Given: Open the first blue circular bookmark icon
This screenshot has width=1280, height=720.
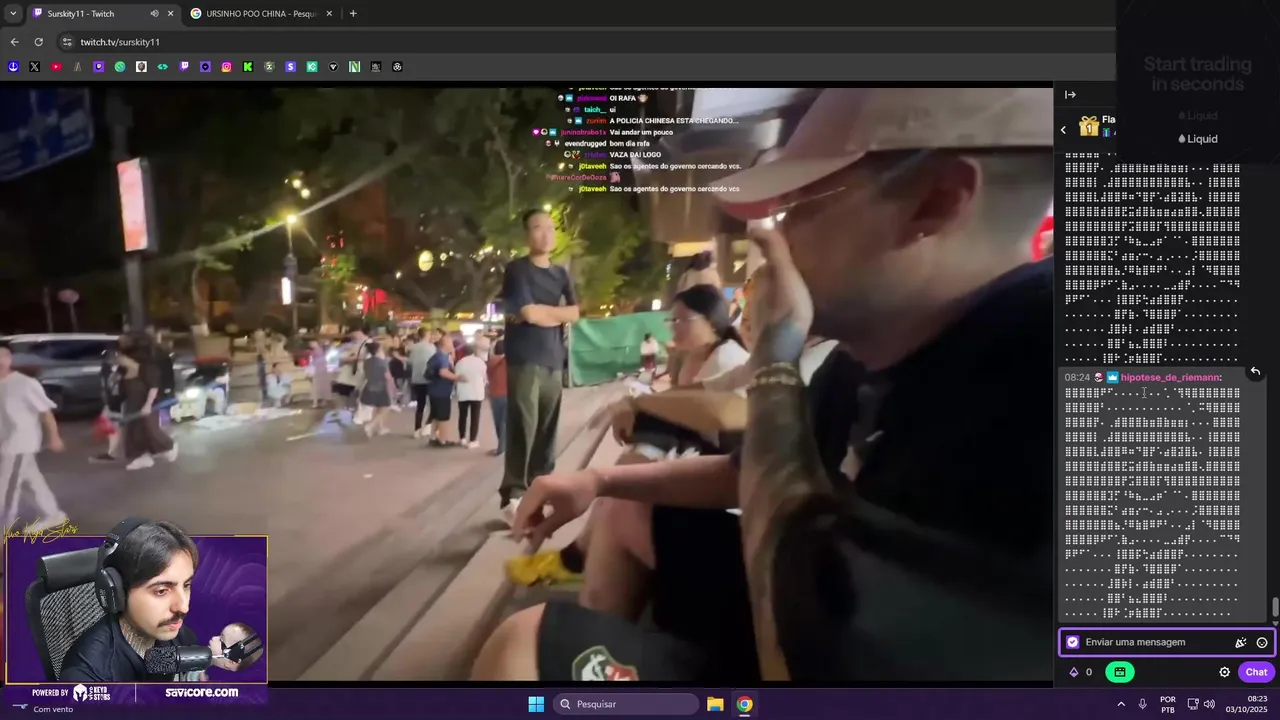Looking at the screenshot, I should pyautogui.click(x=13, y=67).
